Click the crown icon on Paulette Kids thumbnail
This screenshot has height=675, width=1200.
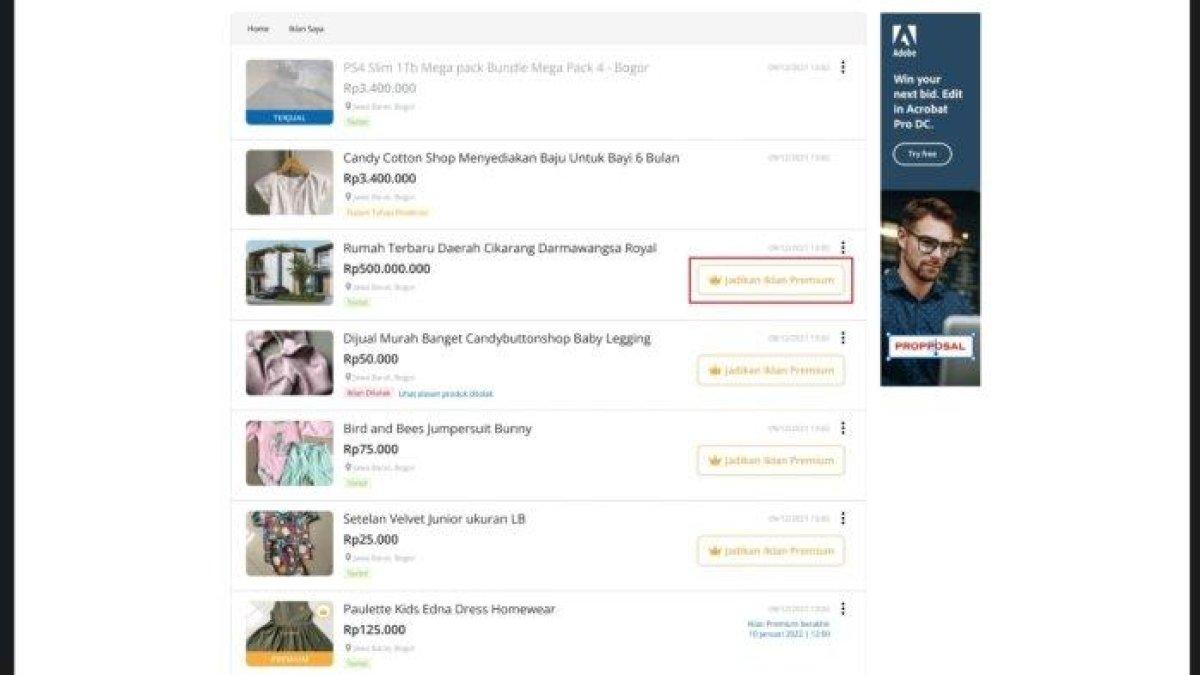tap(322, 611)
